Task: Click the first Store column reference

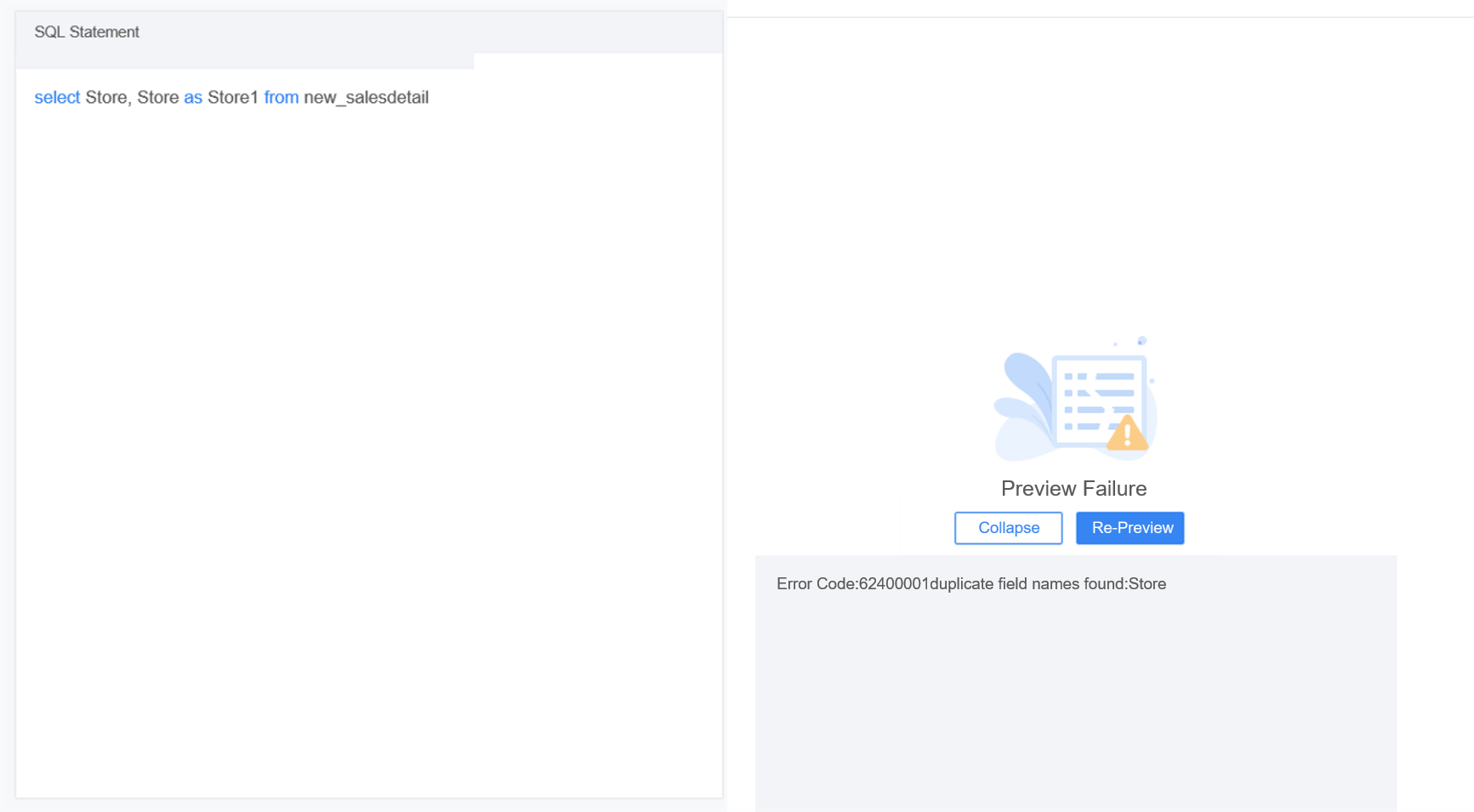Action: (105, 97)
